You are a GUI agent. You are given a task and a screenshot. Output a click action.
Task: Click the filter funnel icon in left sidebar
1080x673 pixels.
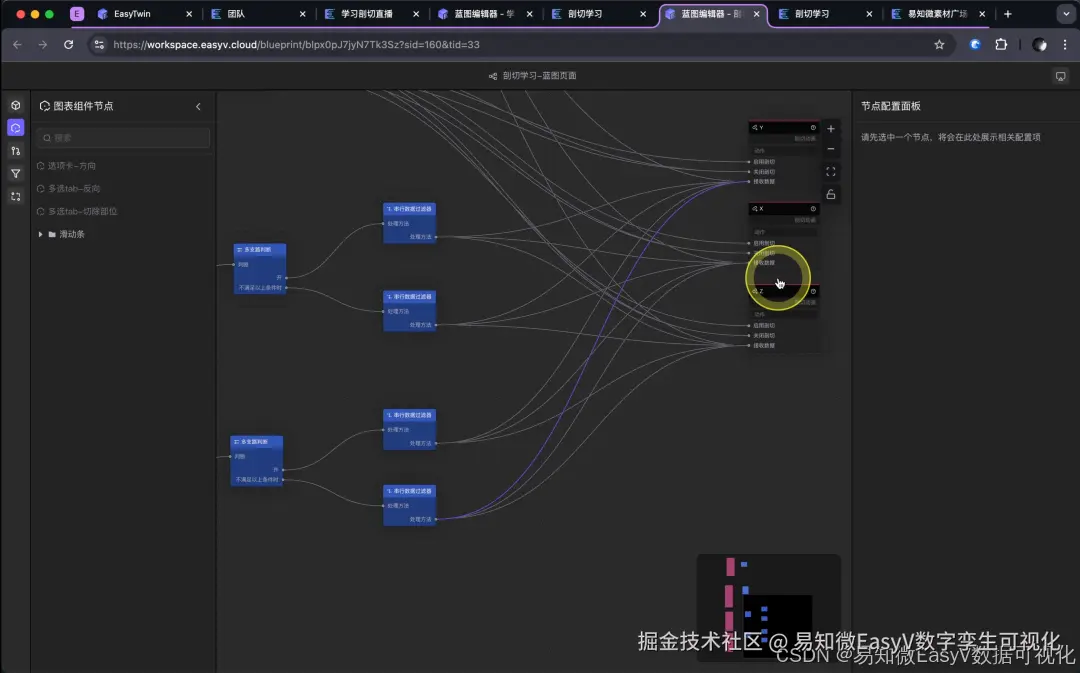coord(15,173)
